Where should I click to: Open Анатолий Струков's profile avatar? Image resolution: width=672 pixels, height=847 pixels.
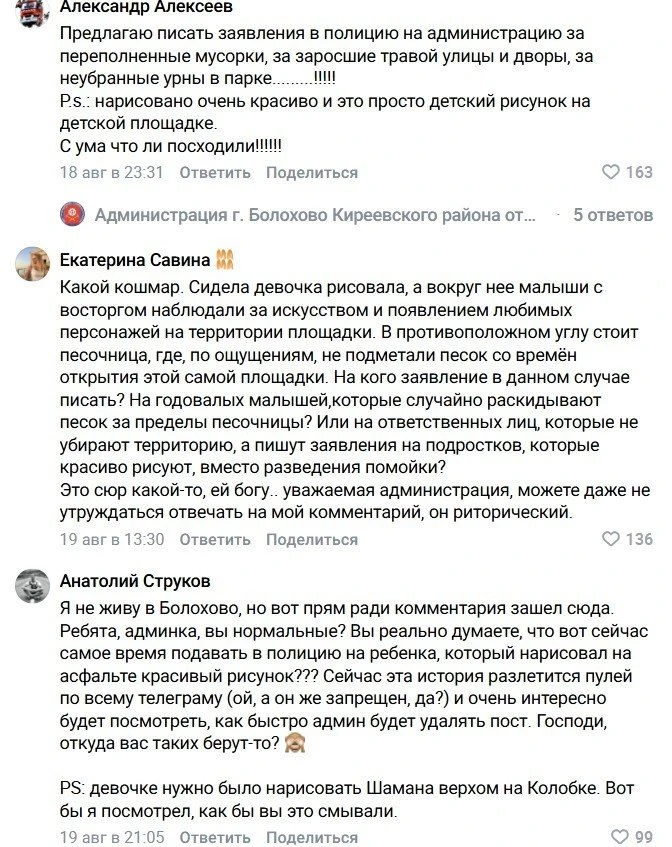(32, 586)
